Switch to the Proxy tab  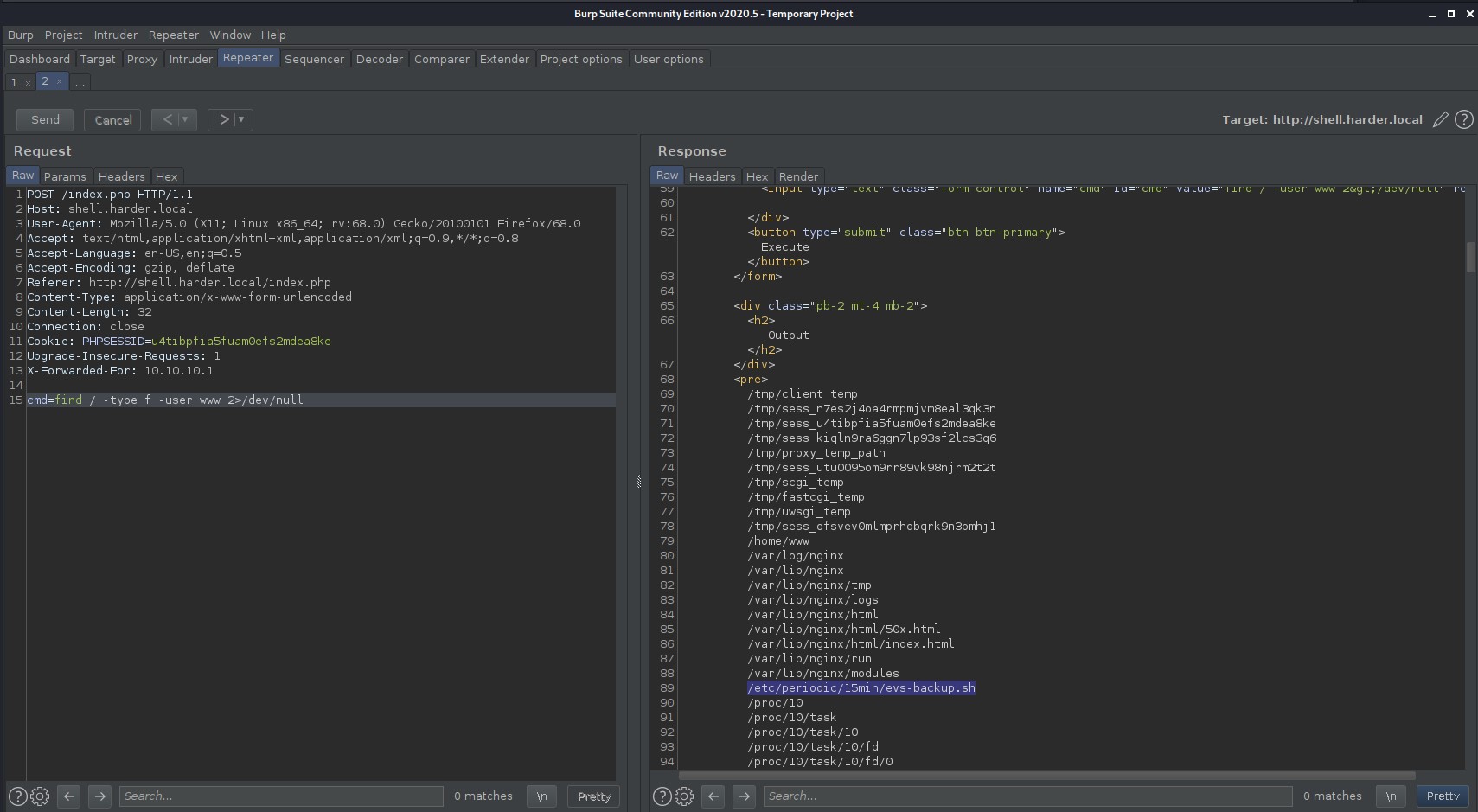click(142, 60)
